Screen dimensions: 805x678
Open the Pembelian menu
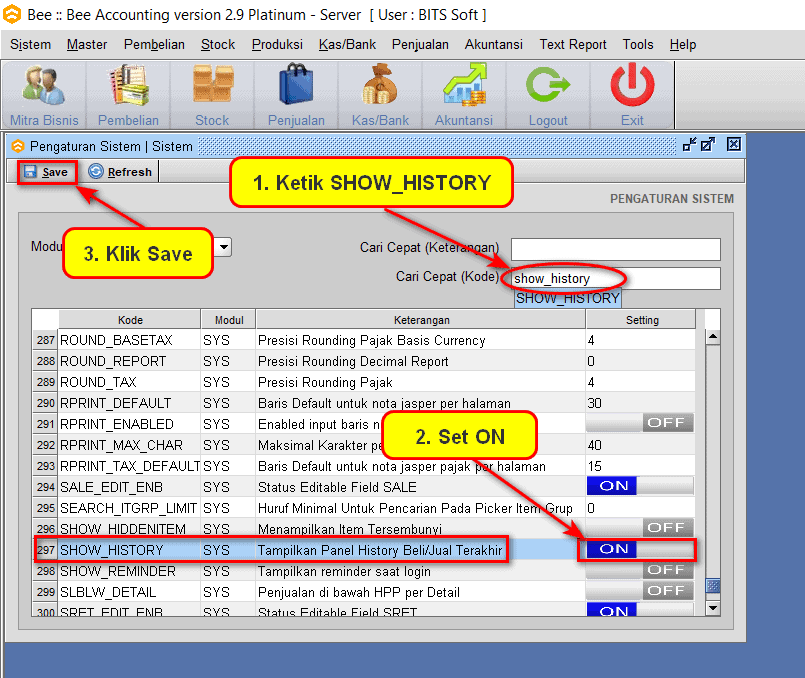(154, 45)
